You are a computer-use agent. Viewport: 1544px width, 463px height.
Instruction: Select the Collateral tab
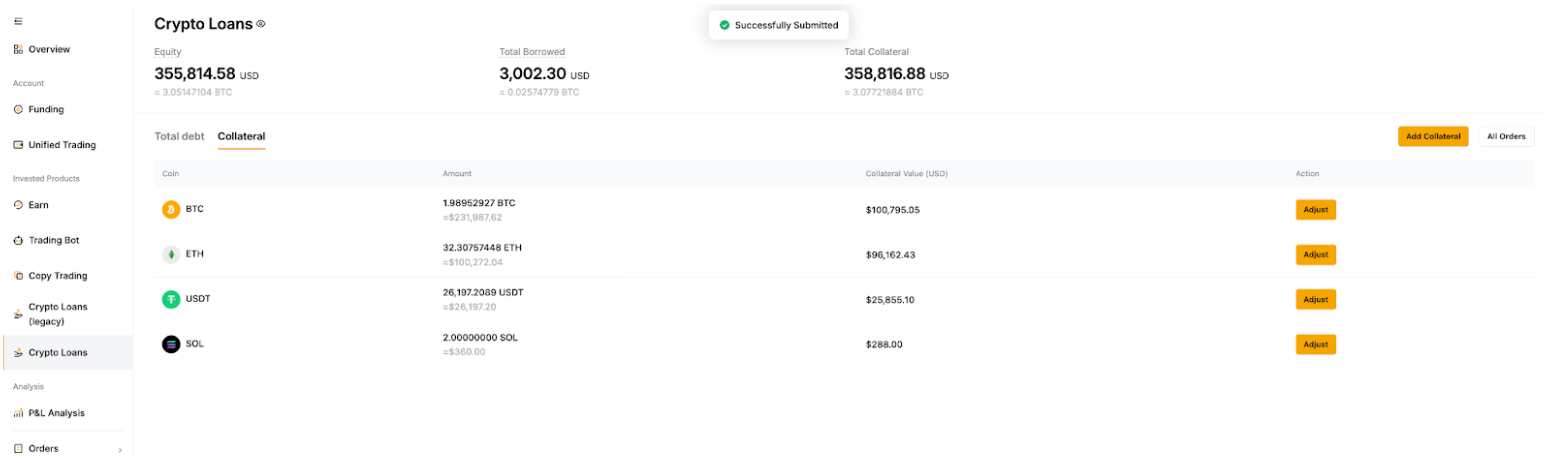(241, 136)
